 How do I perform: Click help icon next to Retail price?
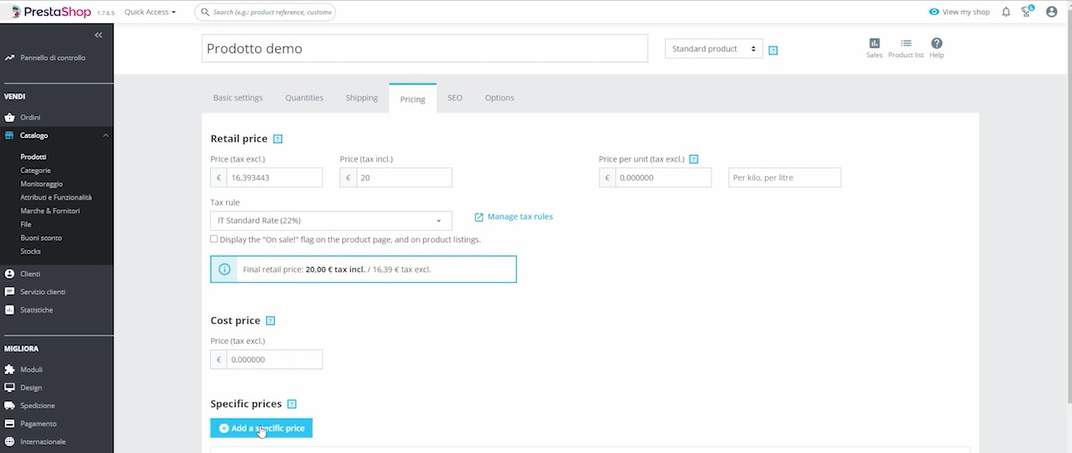click(x=278, y=139)
